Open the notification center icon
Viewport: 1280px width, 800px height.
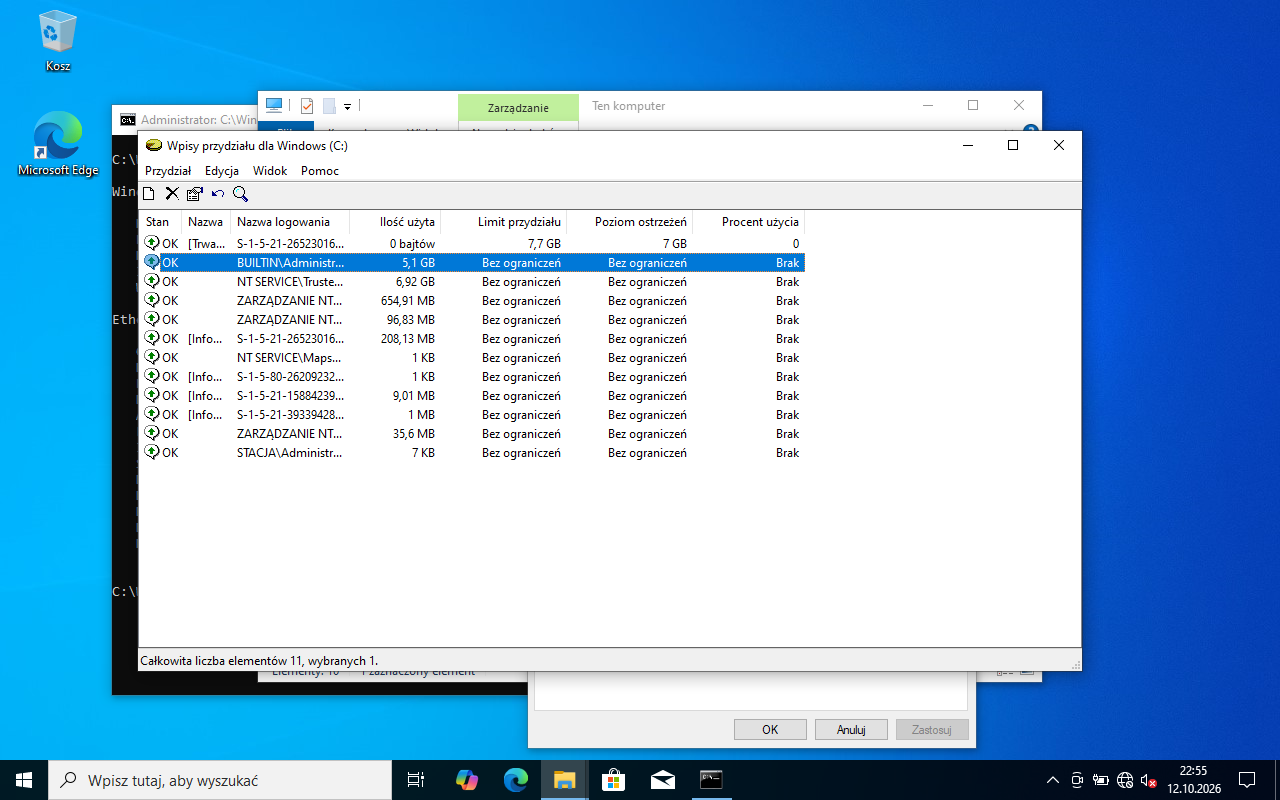pos(1247,780)
